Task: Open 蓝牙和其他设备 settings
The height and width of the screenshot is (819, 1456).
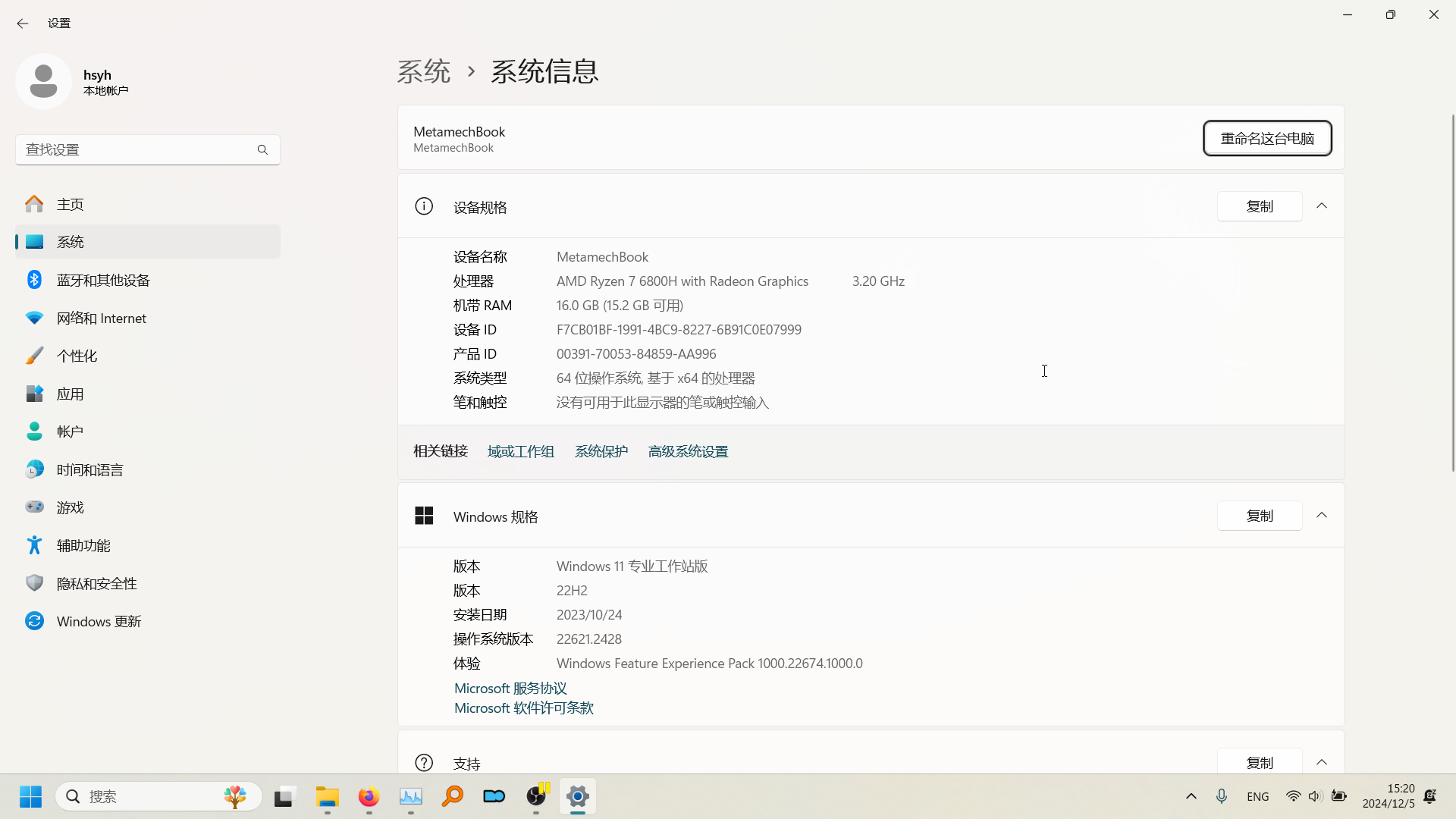Action: 148,280
